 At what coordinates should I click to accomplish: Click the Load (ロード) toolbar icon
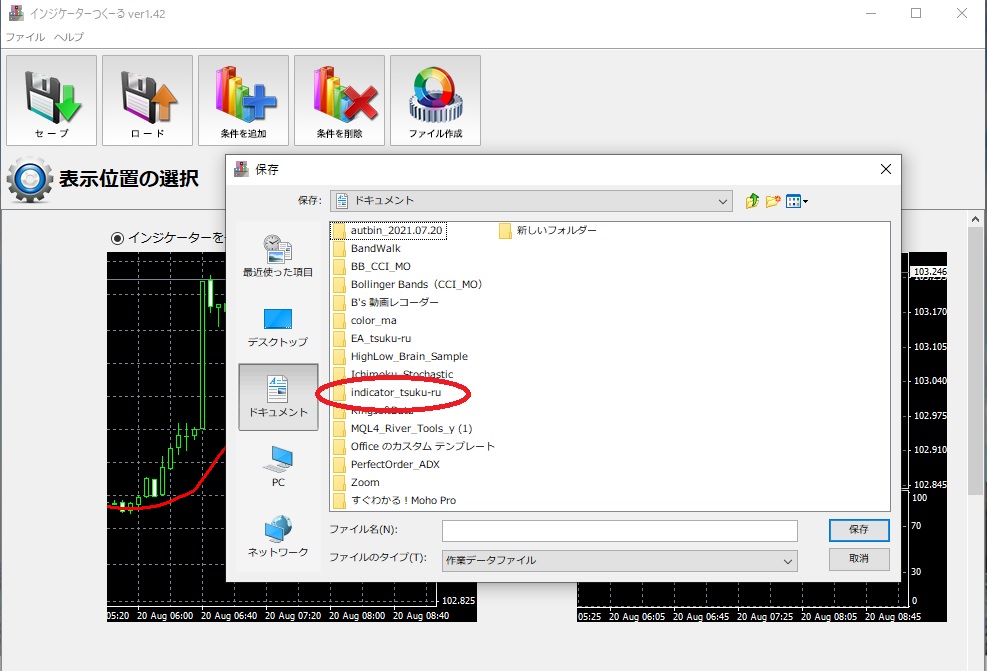pos(147,100)
